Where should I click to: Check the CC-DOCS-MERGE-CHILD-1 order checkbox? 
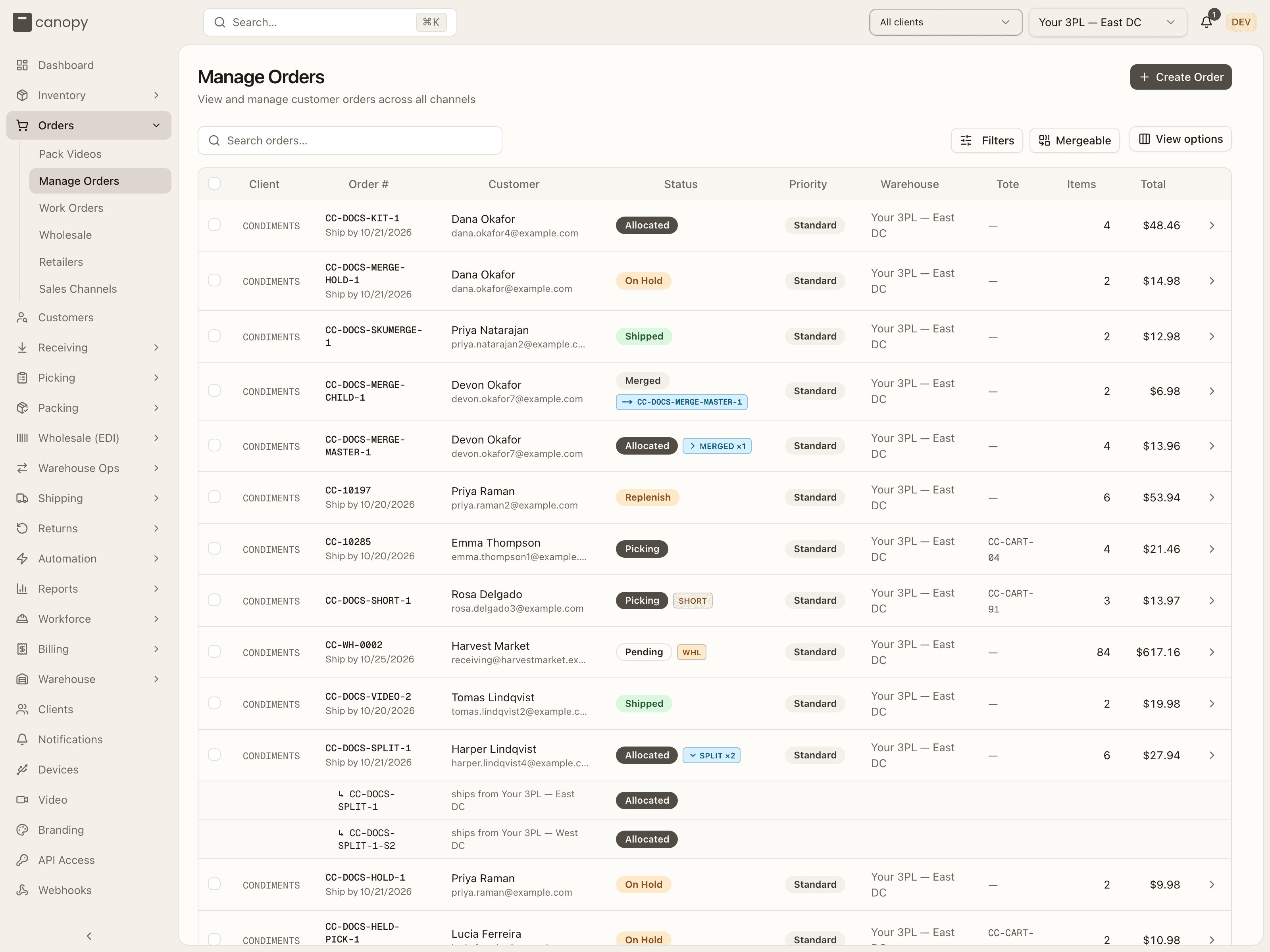coord(214,391)
